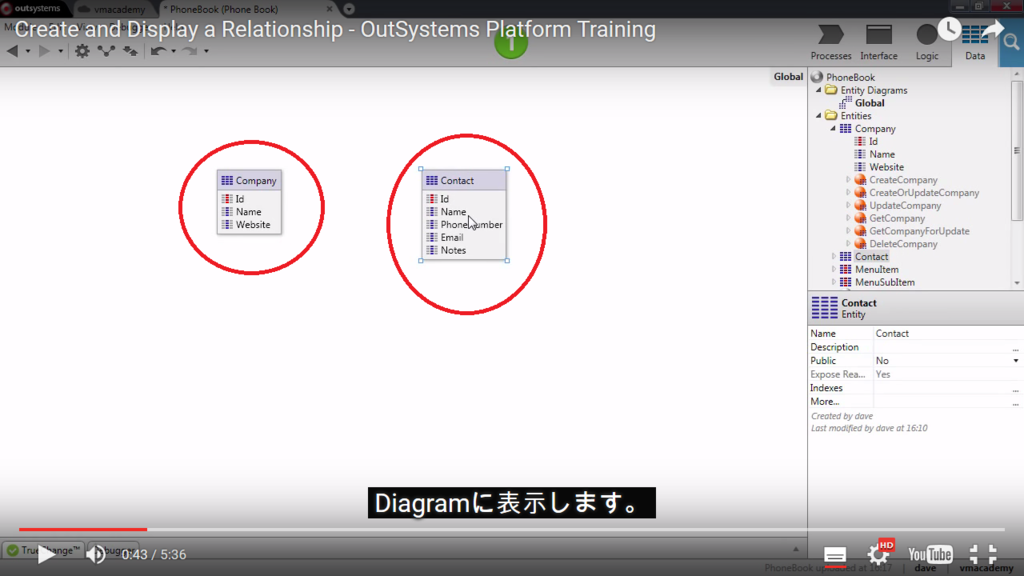1024x576 pixels.
Task: Mute the video volume
Action: click(96, 554)
